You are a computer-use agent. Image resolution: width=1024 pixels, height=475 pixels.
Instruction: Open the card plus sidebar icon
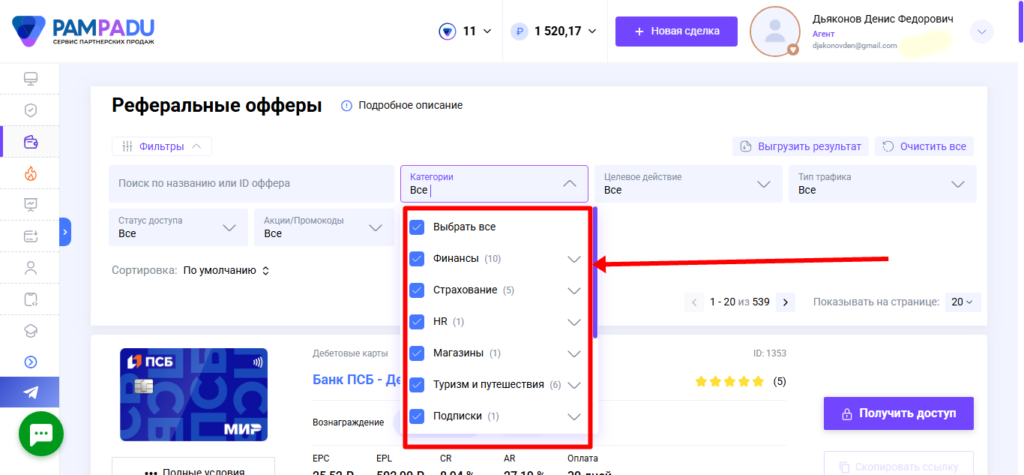click(x=30, y=236)
